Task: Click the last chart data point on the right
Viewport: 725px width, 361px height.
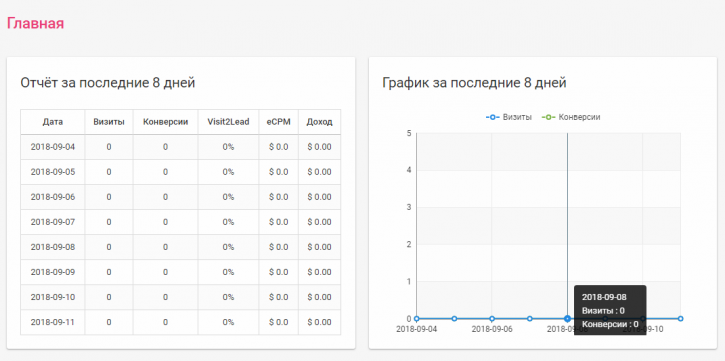Action: 681,318
